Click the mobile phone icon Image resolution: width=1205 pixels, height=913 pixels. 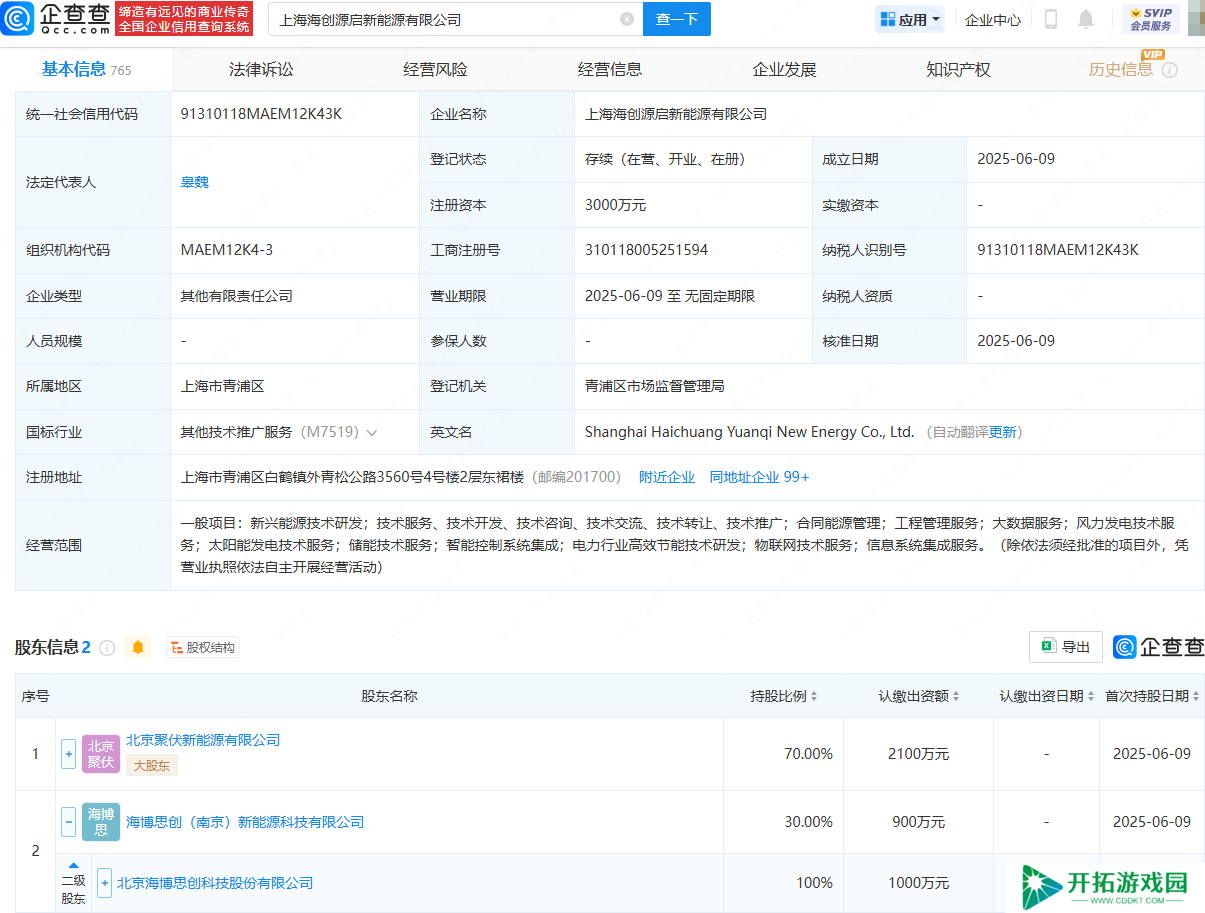(x=1051, y=19)
